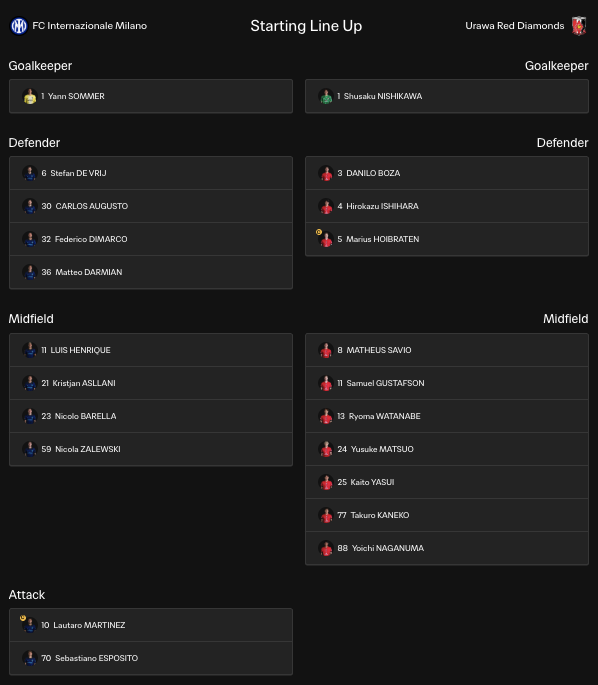The width and height of the screenshot is (598, 685).
Task: Open Shusaku NISHIKAWA's player avatar
Action: coord(326,96)
